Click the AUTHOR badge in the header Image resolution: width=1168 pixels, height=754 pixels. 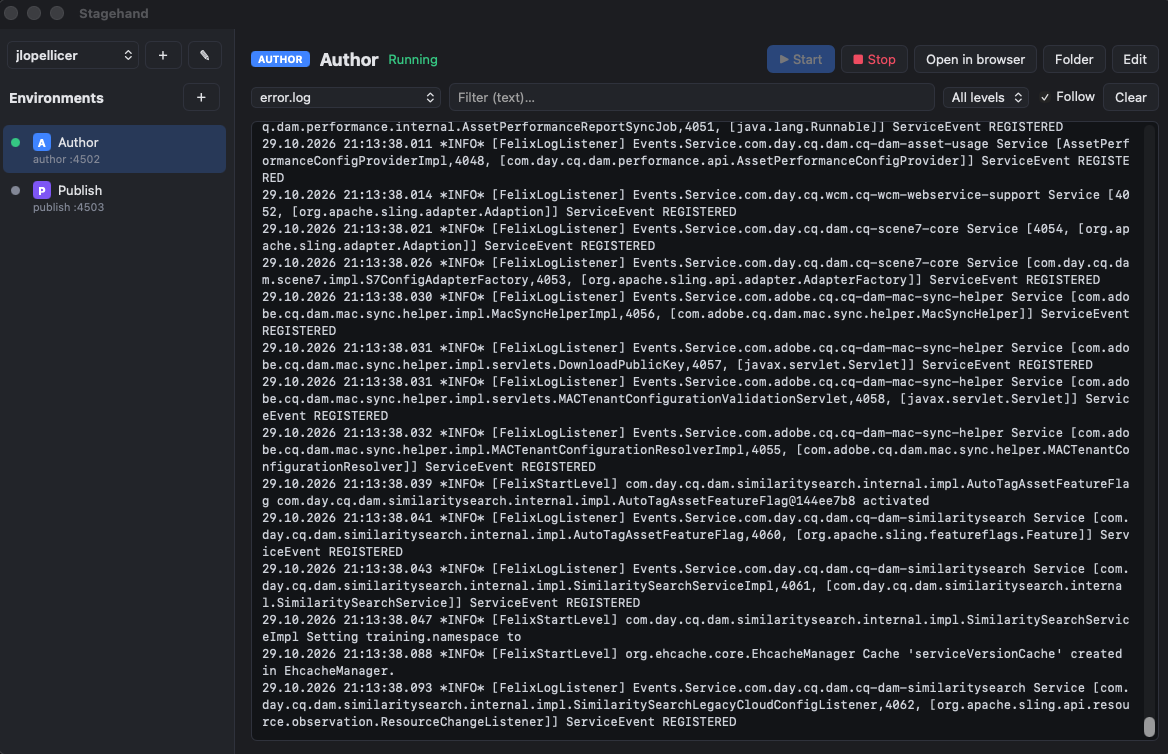[280, 59]
